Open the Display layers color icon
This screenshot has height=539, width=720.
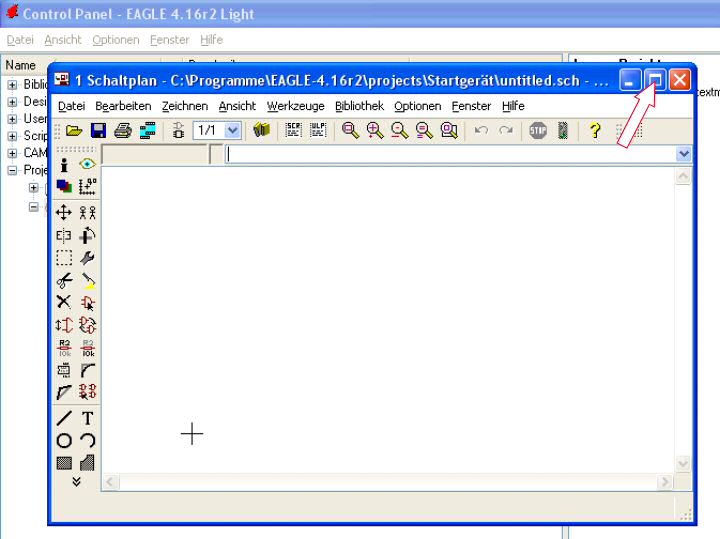pyautogui.click(x=64, y=186)
